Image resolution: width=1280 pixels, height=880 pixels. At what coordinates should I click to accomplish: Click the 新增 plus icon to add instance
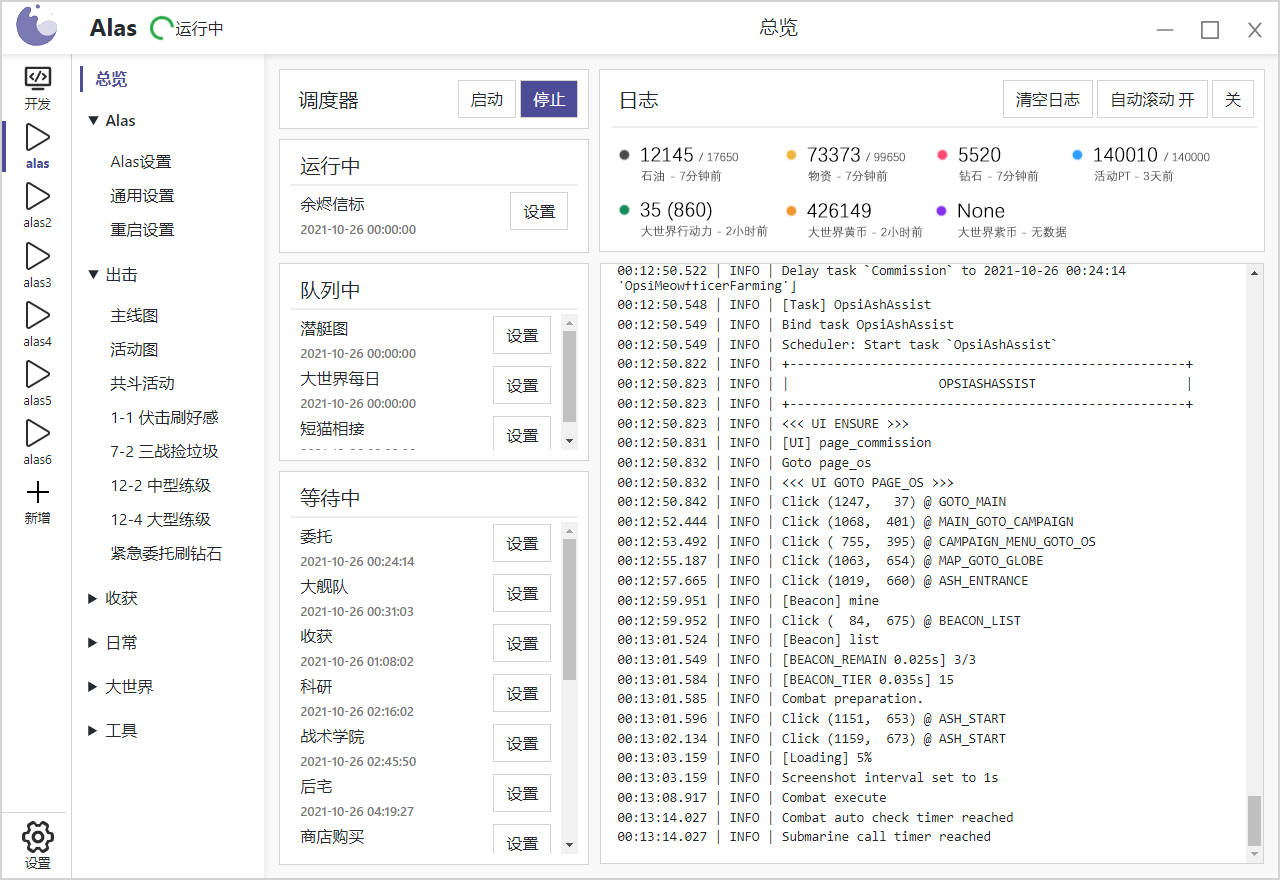pos(37,491)
